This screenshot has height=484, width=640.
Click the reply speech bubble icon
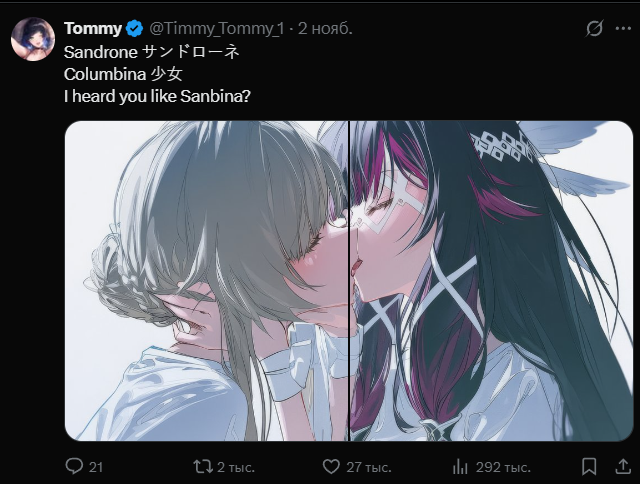point(73,466)
